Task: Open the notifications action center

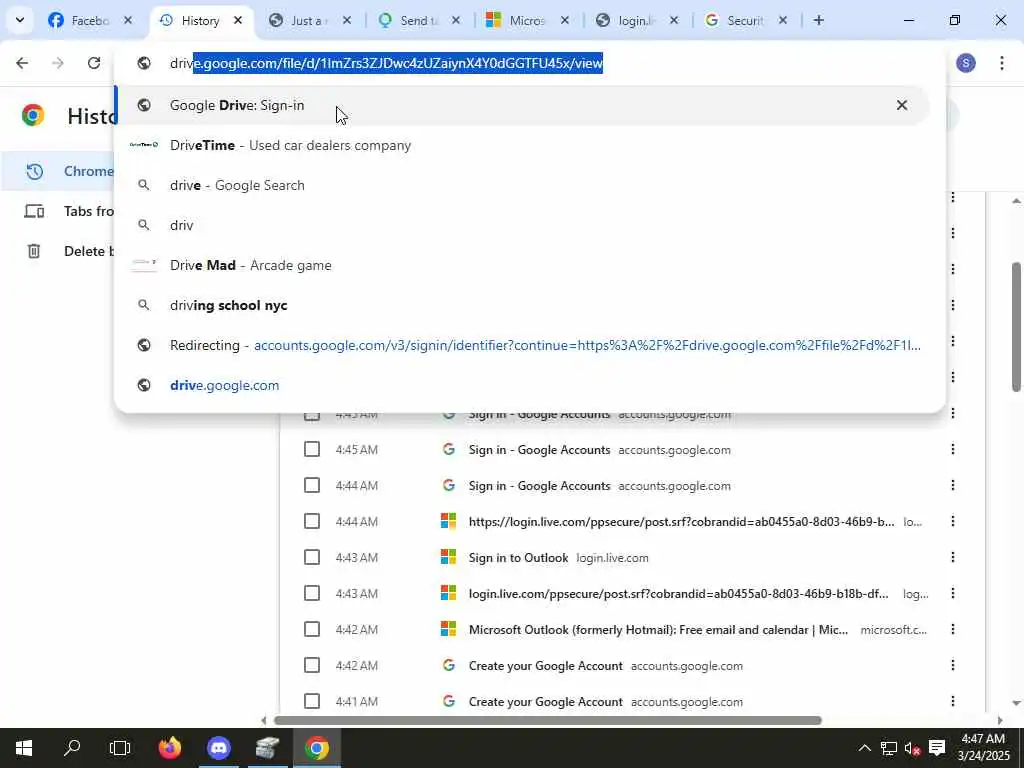Action: 937,748
